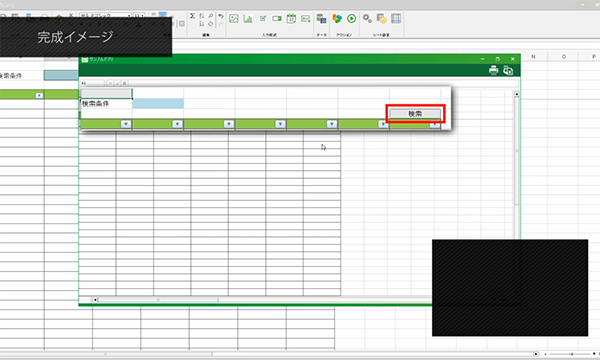
Task: Click the green run play icon
Action: coord(351,18)
